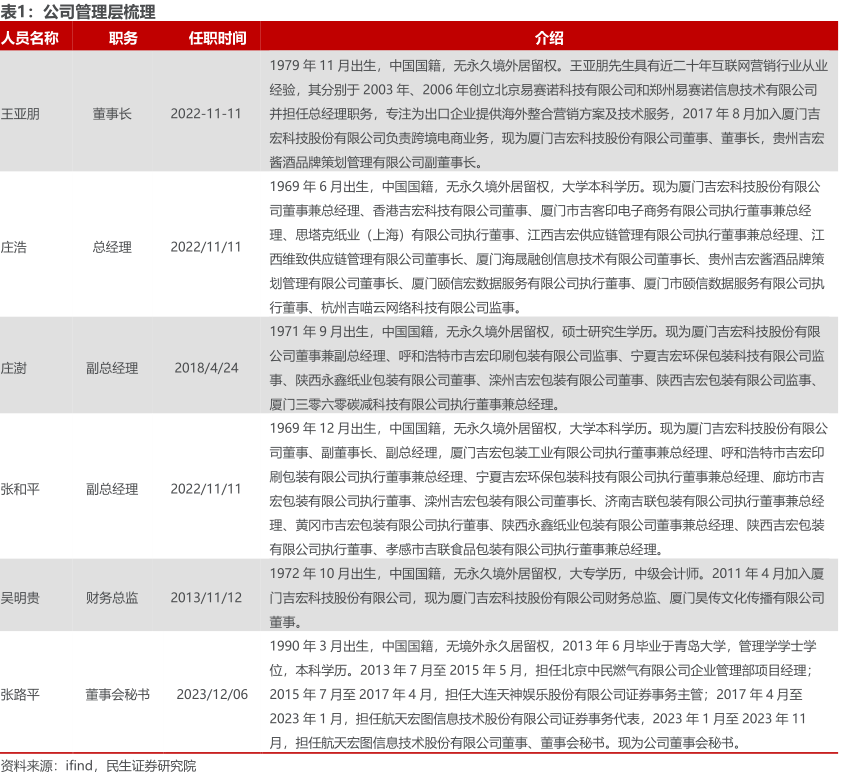Screen dimensions: 859x772
Task: Select the name cell 庄浩
Action: 14,246
